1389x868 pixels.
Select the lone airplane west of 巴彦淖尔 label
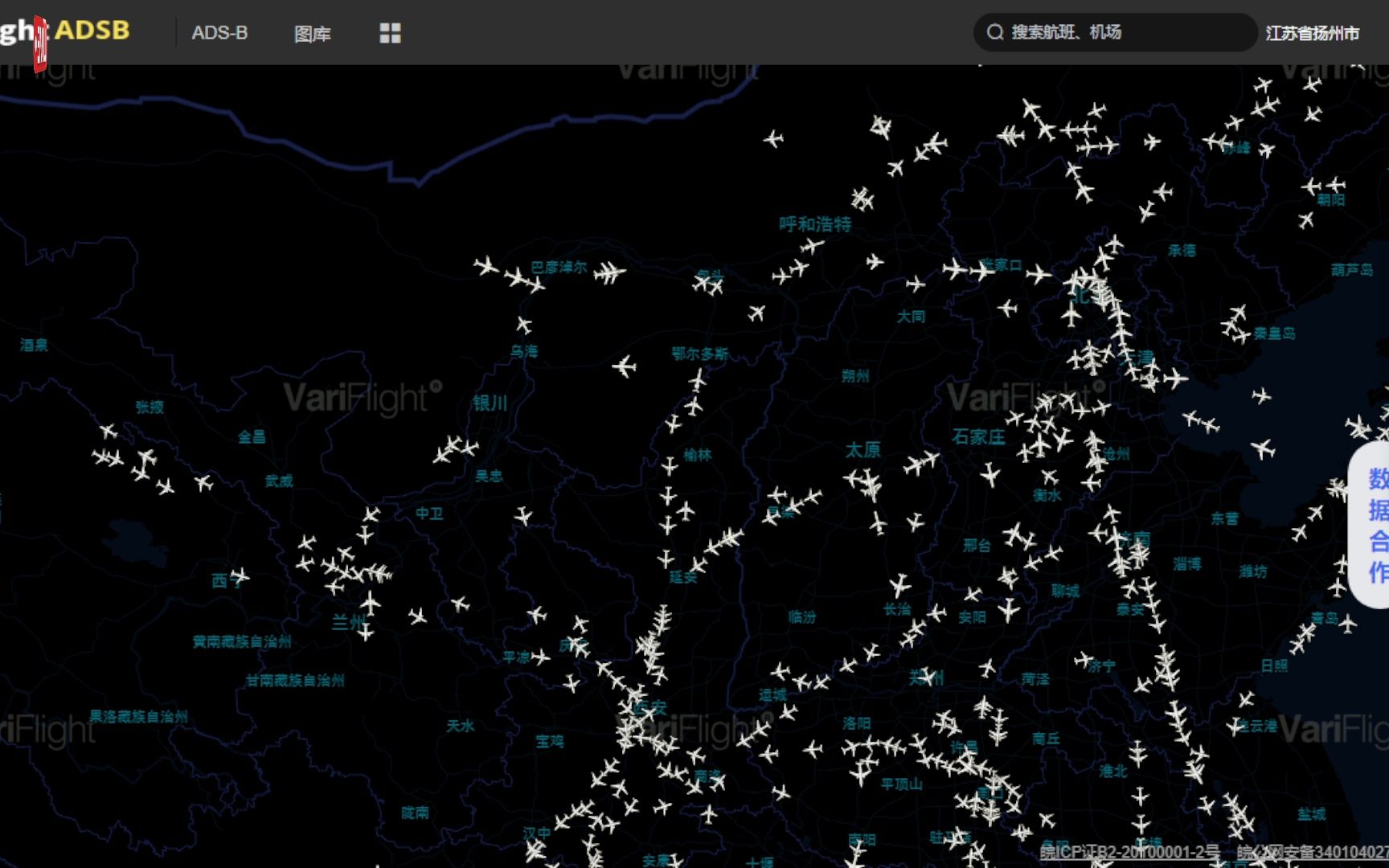[x=486, y=265]
